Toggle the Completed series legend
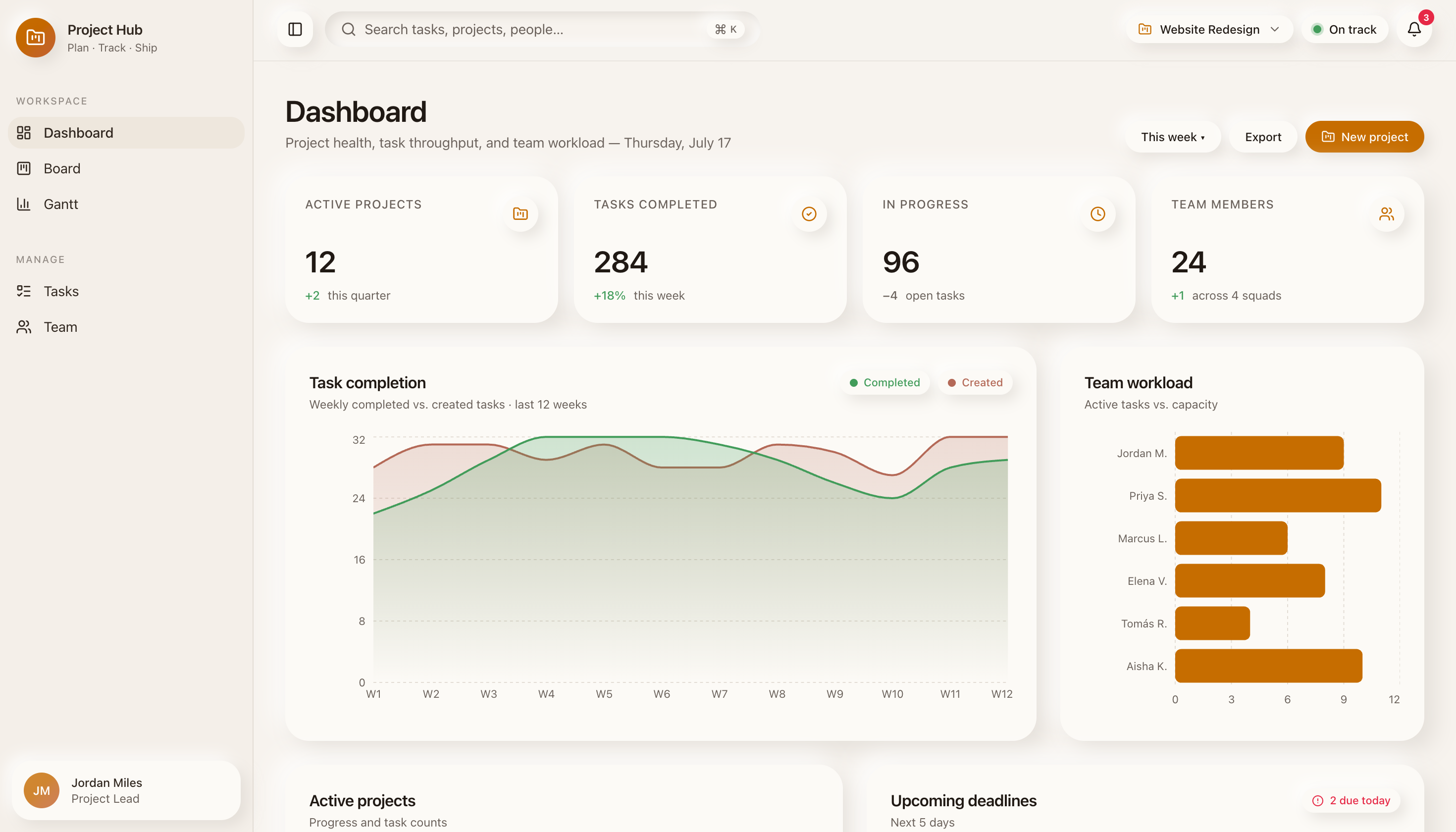This screenshot has height=832, width=1456. (x=884, y=382)
